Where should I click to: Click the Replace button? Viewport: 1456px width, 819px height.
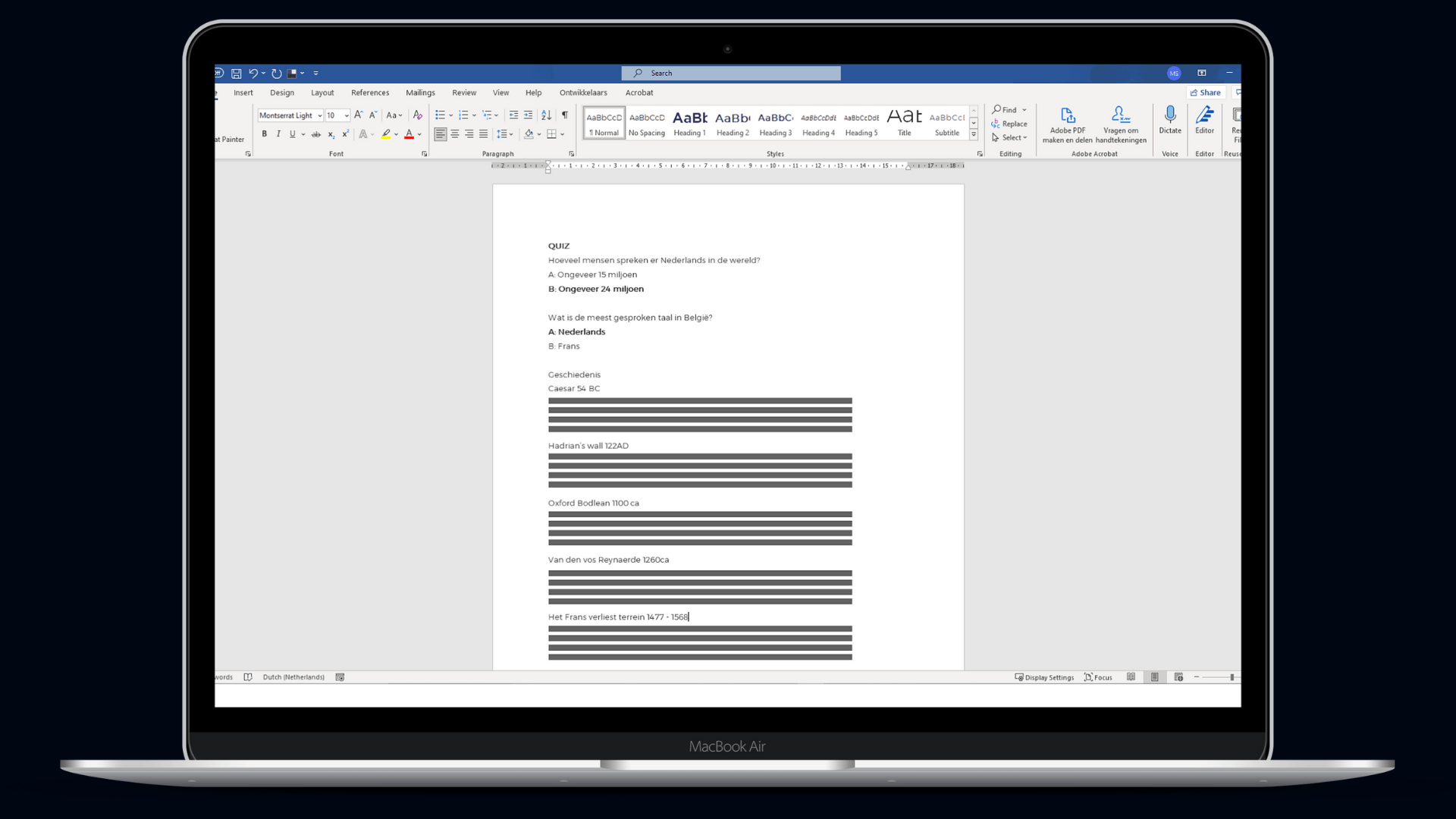click(x=1009, y=124)
